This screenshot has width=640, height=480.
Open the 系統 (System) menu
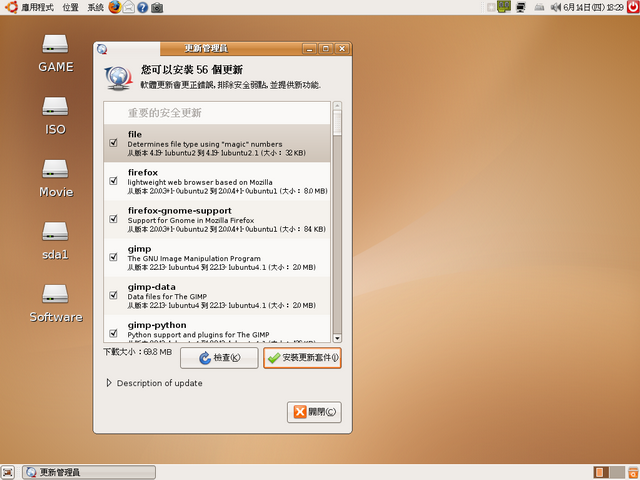96,7
